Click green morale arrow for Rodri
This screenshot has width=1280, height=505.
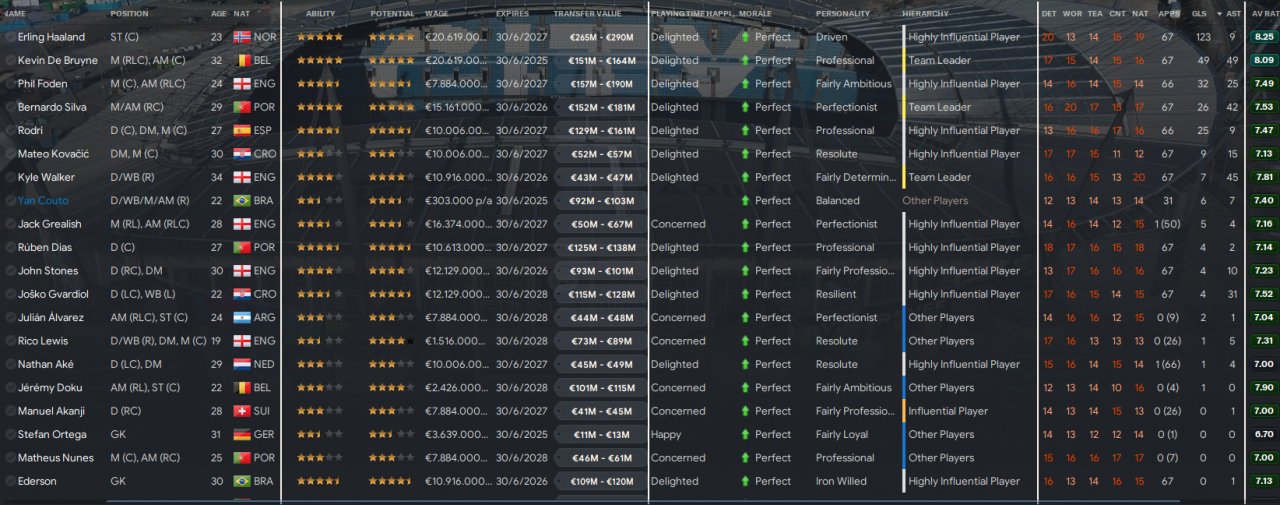[x=745, y=130]
